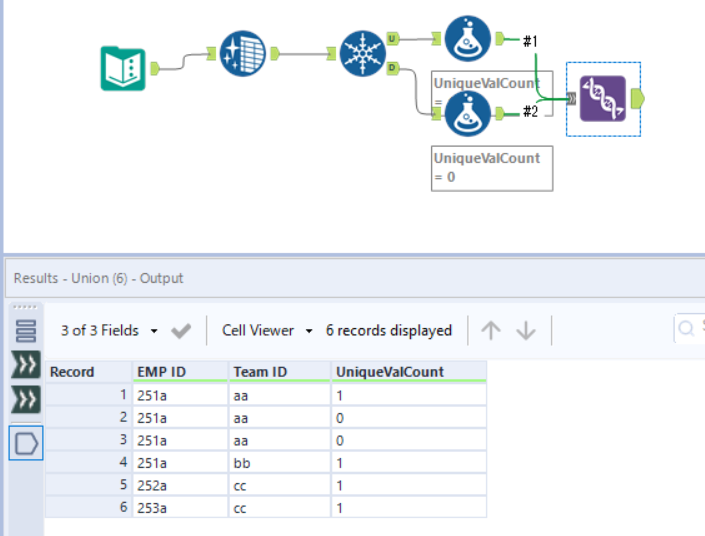Expand the Cell Viewer dropdown
The image size is (705, 536).
coord(267,330)
